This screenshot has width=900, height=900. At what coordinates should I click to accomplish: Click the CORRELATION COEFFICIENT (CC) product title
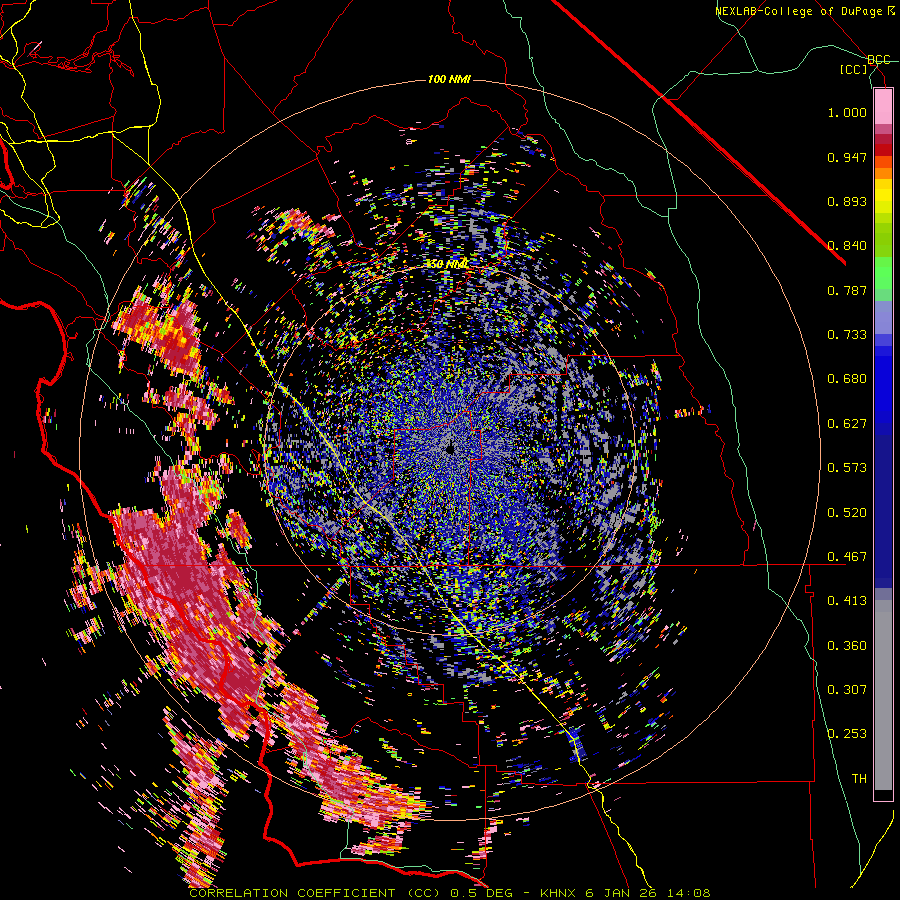[315, 893]
